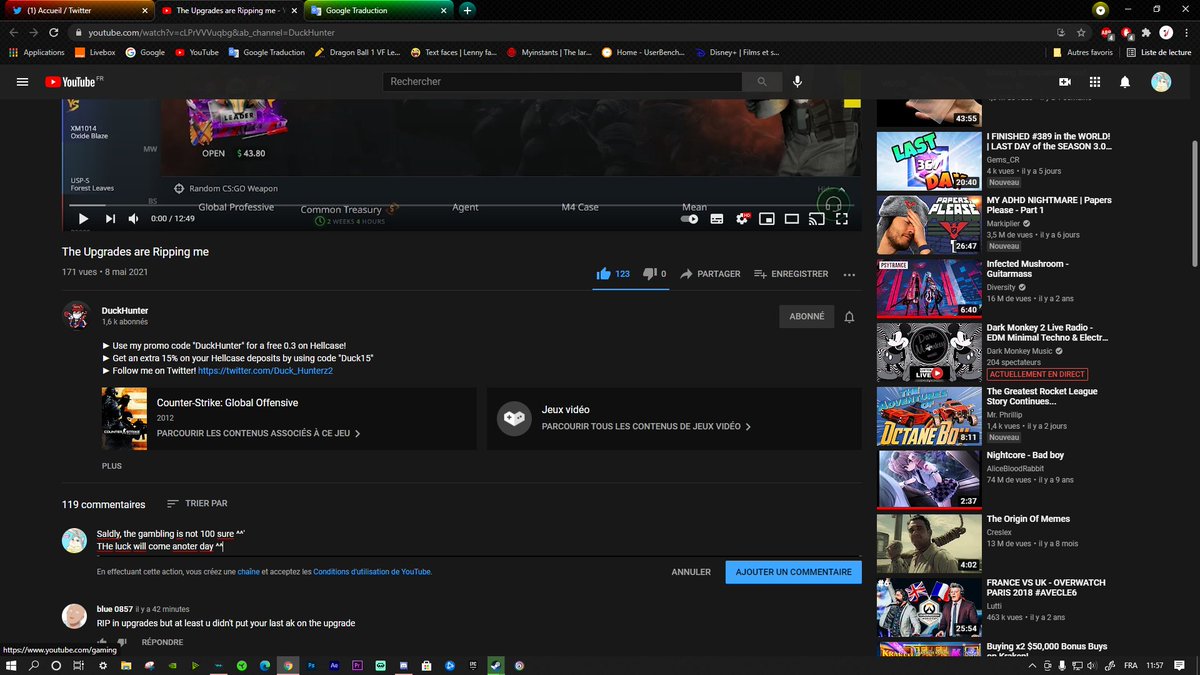Cast the video to a TV
The width and height of the screenshot is (1200, 675).
(x=817, y=218)
